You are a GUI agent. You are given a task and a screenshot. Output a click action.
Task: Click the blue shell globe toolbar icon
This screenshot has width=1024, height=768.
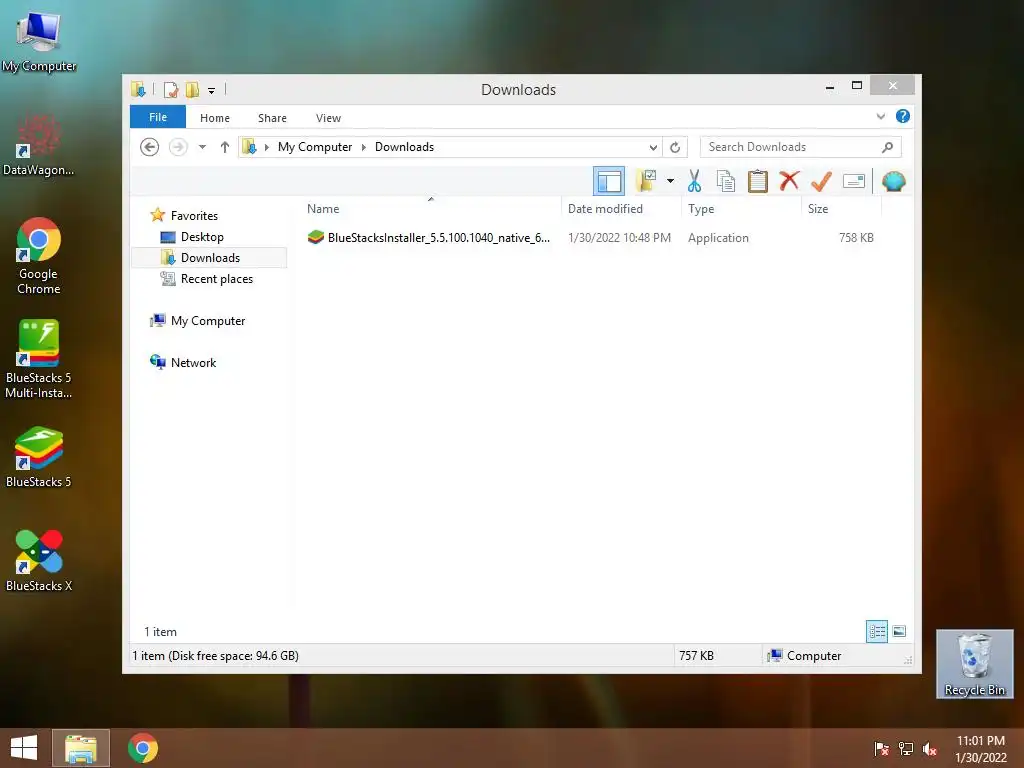tap(893, 181)
